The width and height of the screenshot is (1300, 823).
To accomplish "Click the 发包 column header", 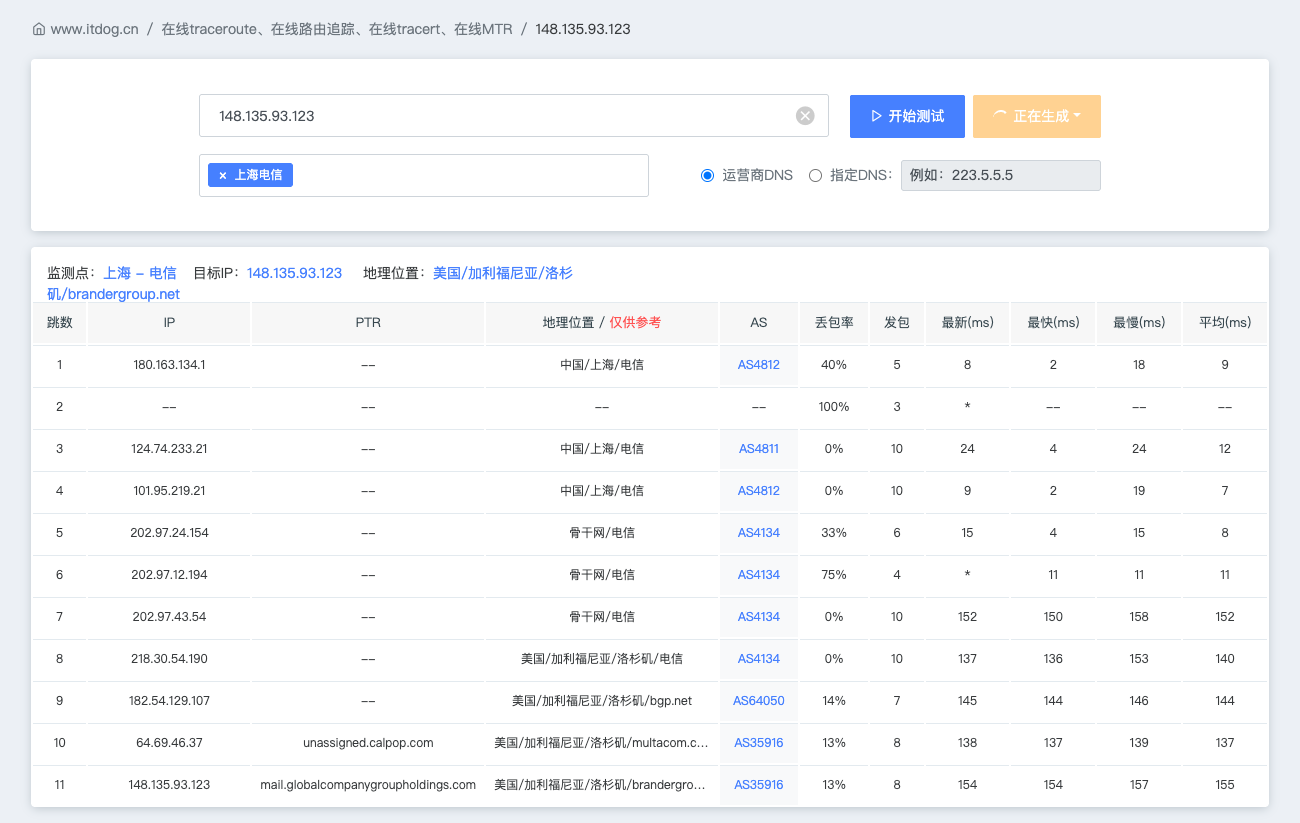I will click(897, 323).
